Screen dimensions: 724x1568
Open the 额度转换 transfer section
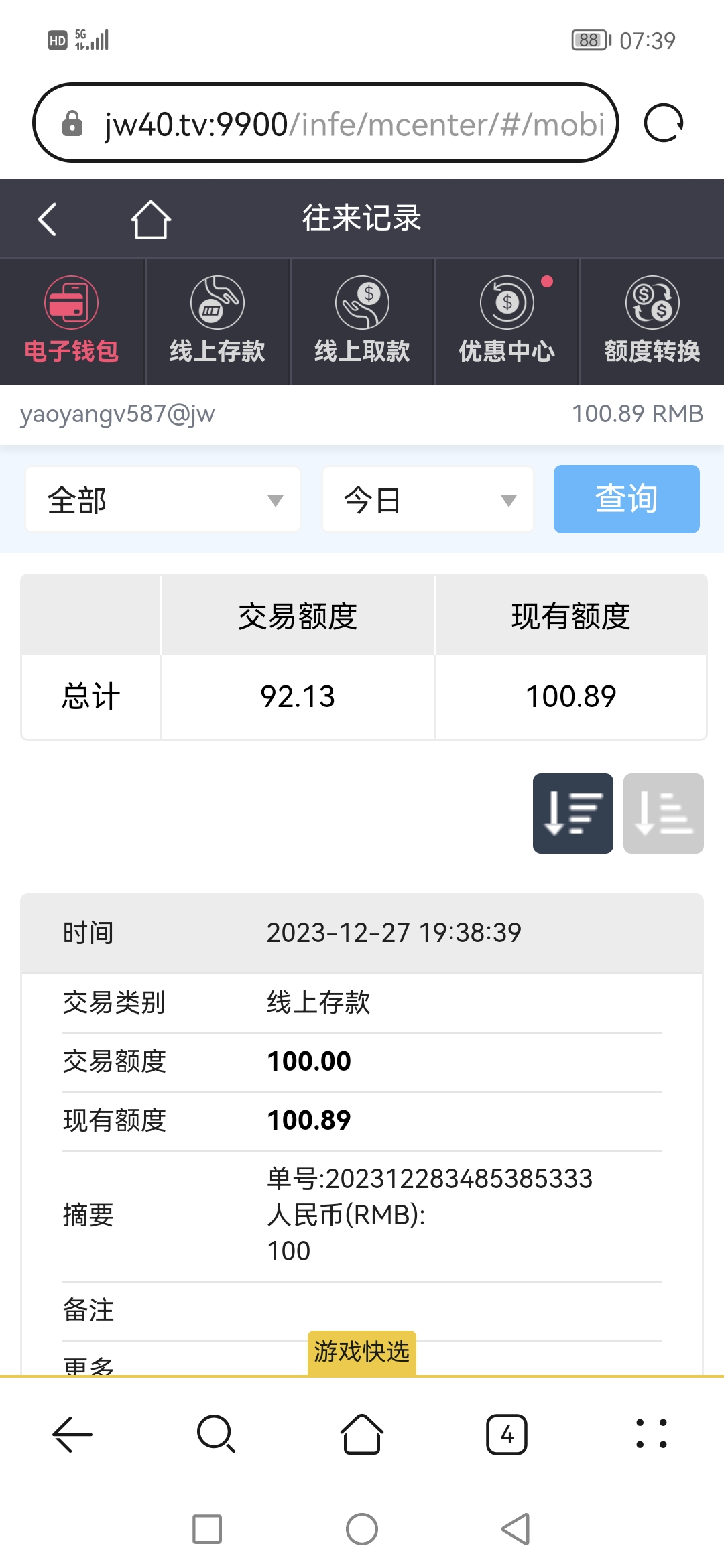pyautogui.click(x=652, y=321)
